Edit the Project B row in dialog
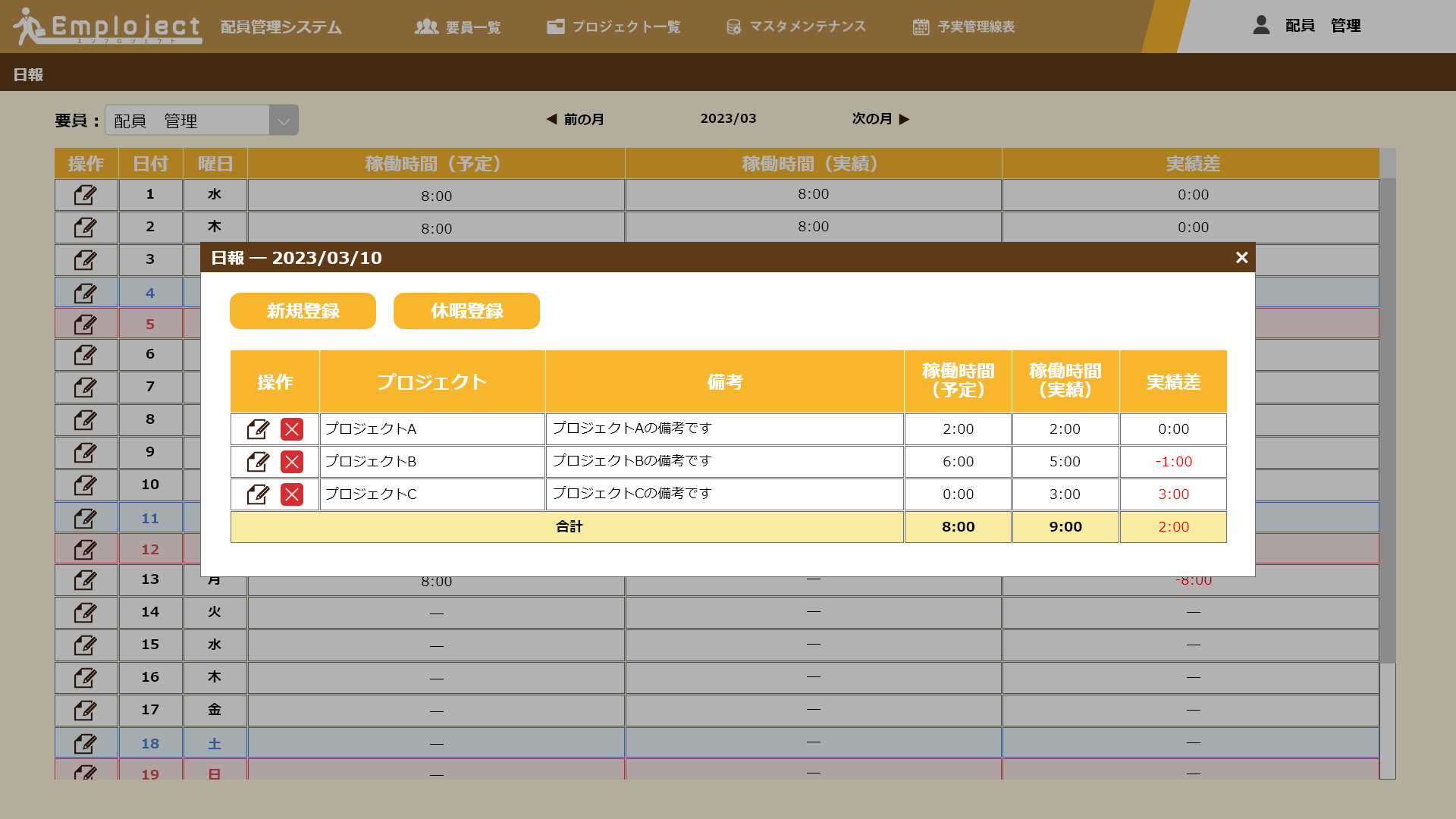Screen dimensions: 1456x819 coord(258,462)
